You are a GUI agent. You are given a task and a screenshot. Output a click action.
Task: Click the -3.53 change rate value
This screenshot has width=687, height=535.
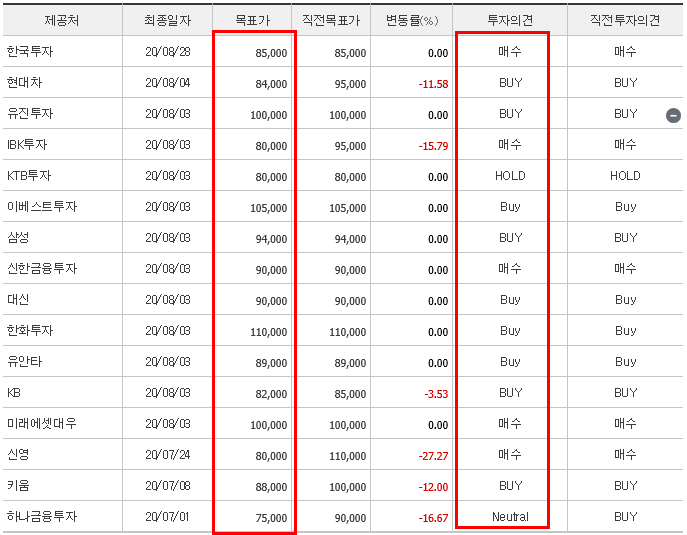436,394
